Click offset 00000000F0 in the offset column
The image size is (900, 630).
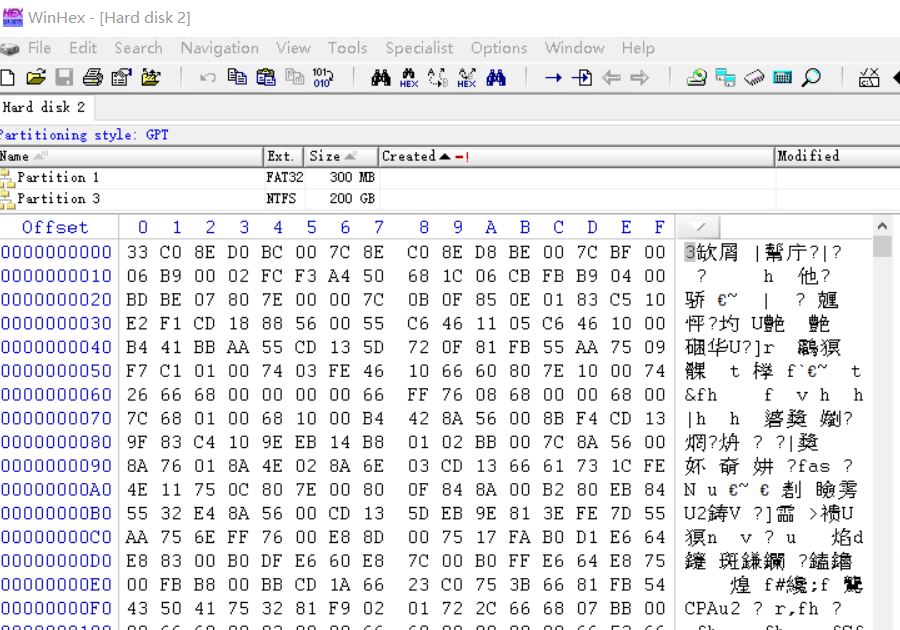[56, 608]
